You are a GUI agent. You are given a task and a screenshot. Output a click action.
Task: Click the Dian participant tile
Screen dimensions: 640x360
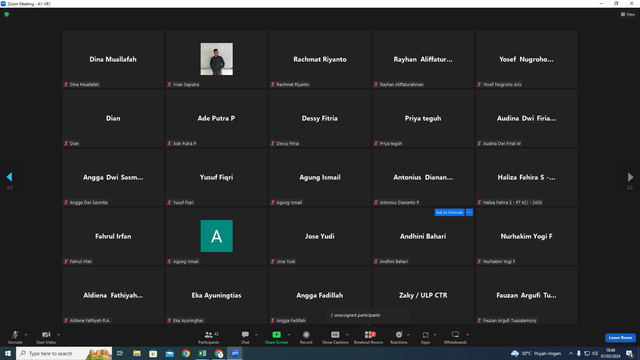(x=113, y=118)
